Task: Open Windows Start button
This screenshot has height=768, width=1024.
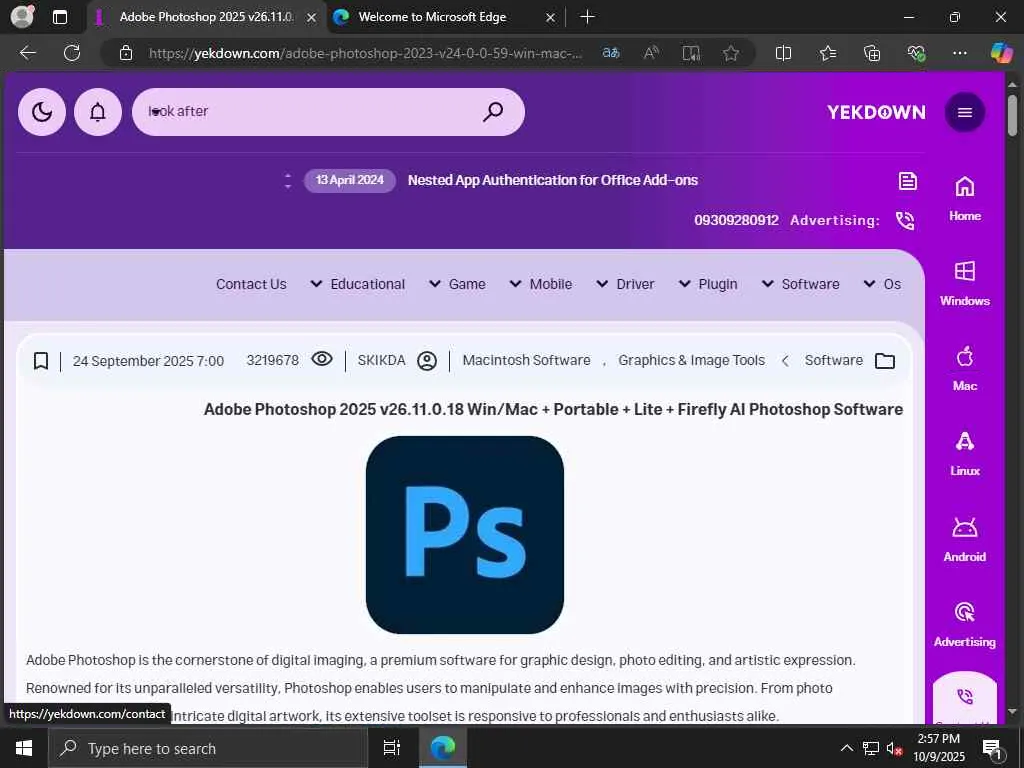Action: coord(24,748)
